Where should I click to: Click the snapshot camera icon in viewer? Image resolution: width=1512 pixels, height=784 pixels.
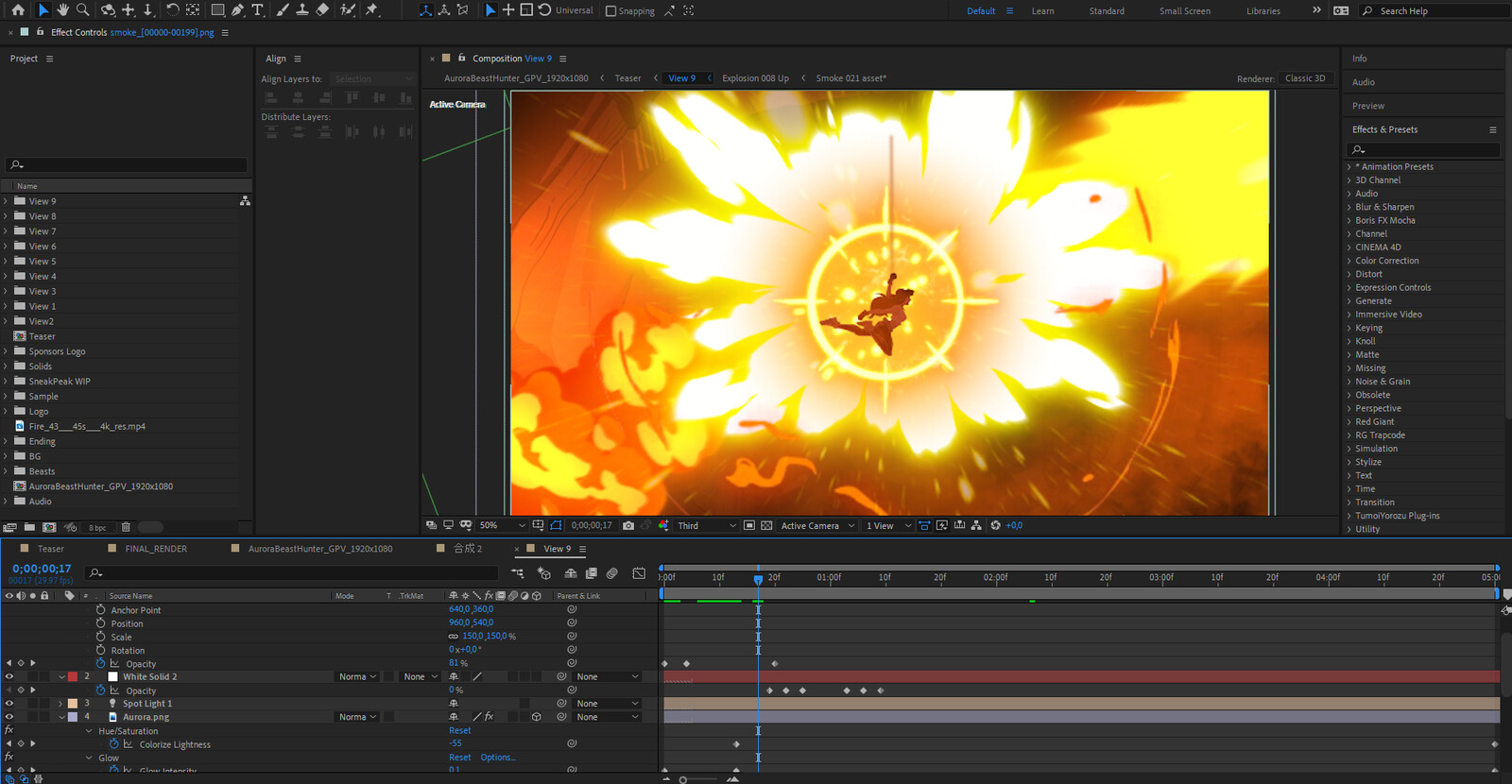pos(628,525)
